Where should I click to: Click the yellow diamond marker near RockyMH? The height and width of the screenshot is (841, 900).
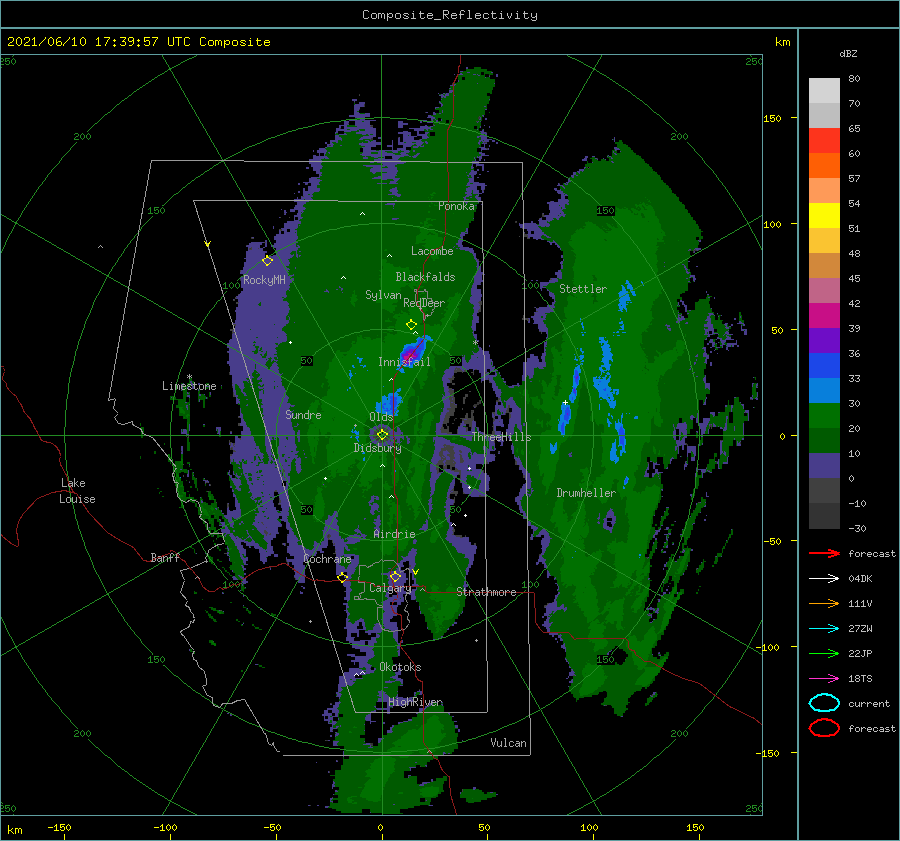(267, 261)
